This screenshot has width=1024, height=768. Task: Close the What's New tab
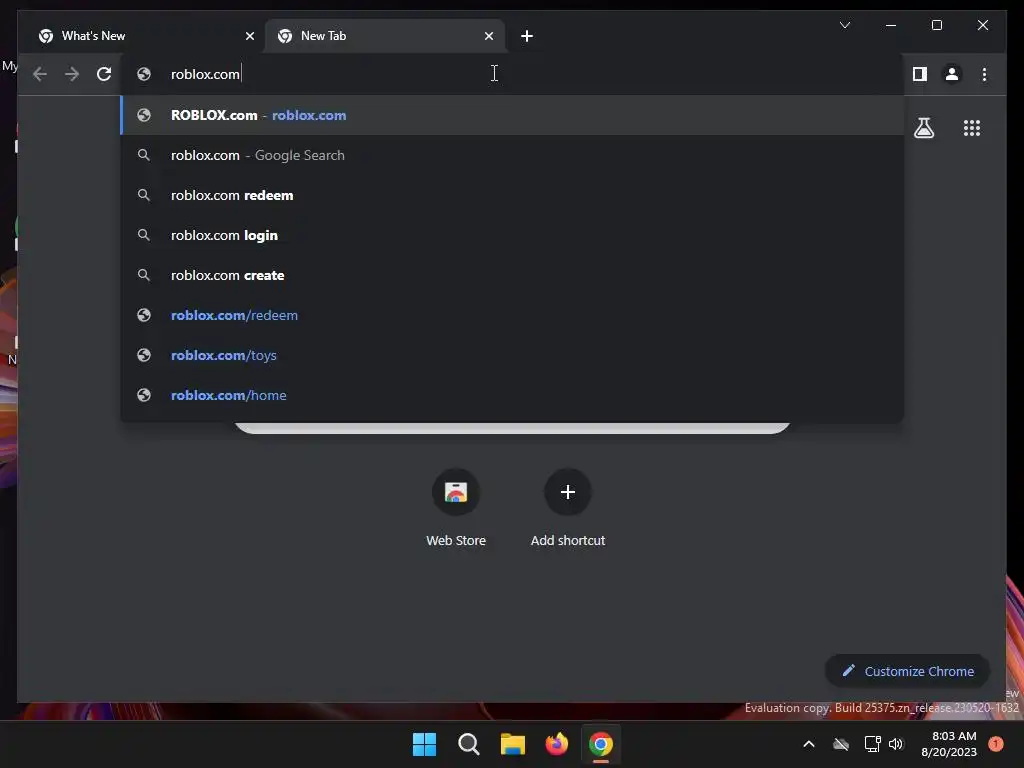(x=249, y=36)
